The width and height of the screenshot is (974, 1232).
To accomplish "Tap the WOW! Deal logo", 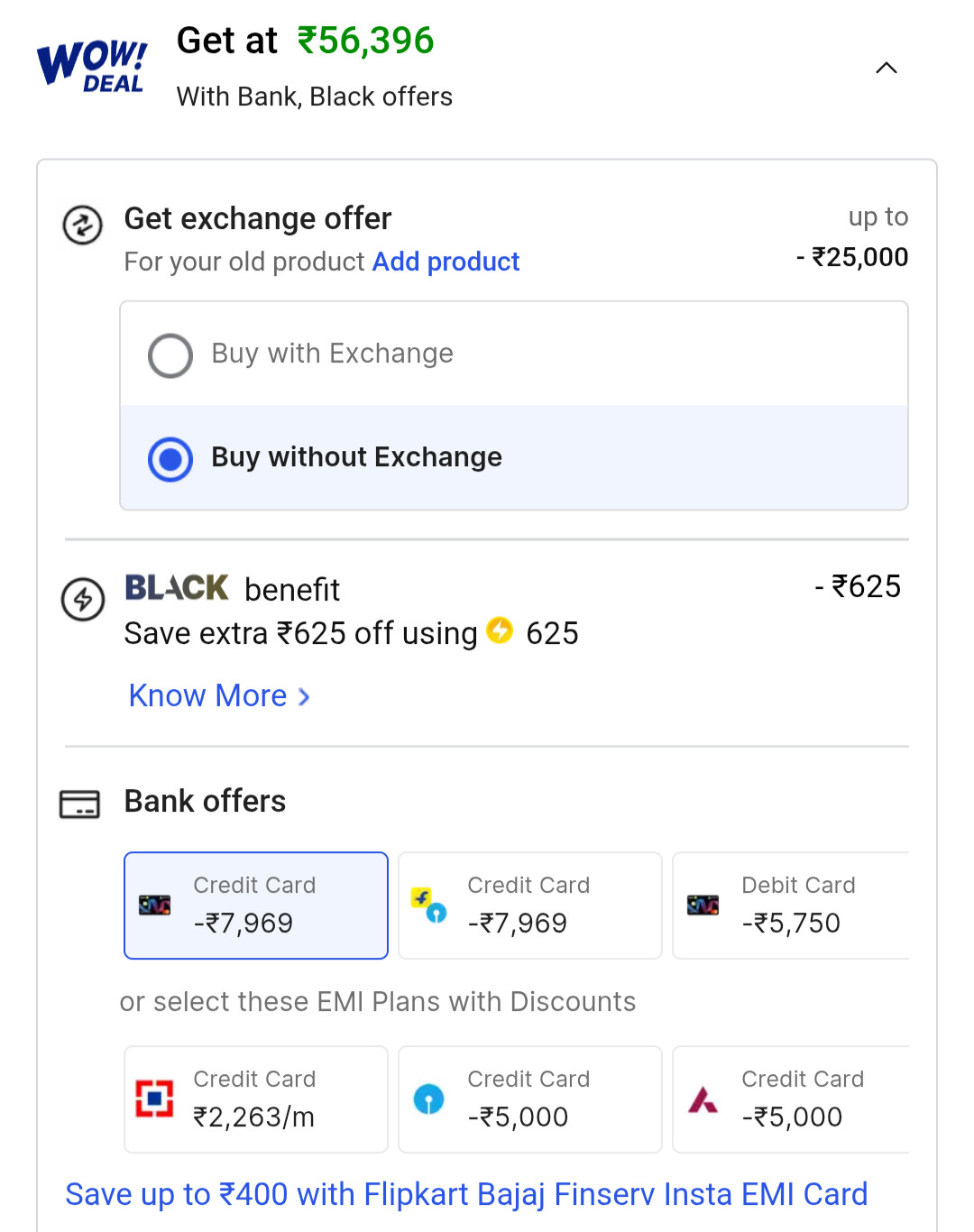I will point(91,67).
